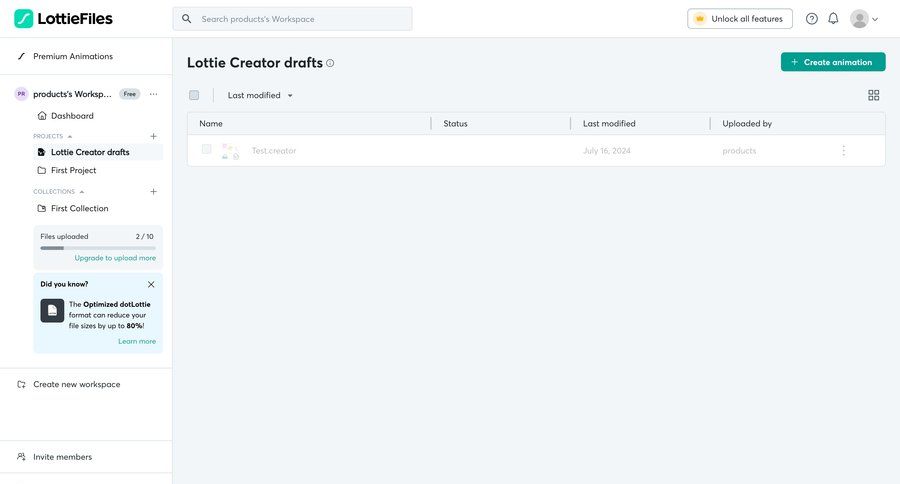
Task: Add a new project with plus icon
Action: coord(153,136)
